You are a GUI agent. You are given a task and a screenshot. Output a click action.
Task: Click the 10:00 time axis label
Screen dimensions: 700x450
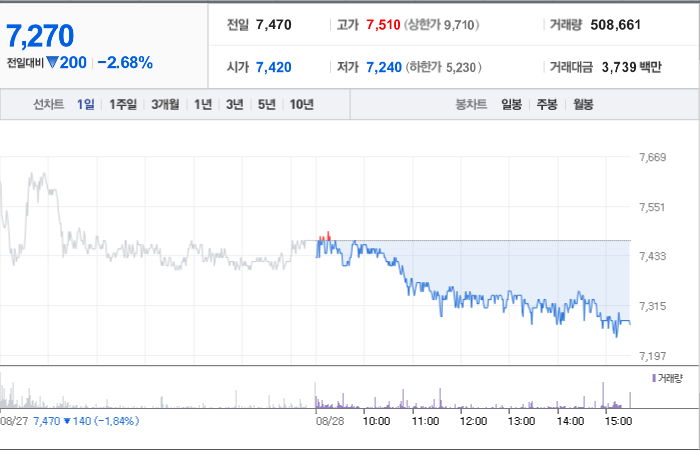tap(376, 421)
